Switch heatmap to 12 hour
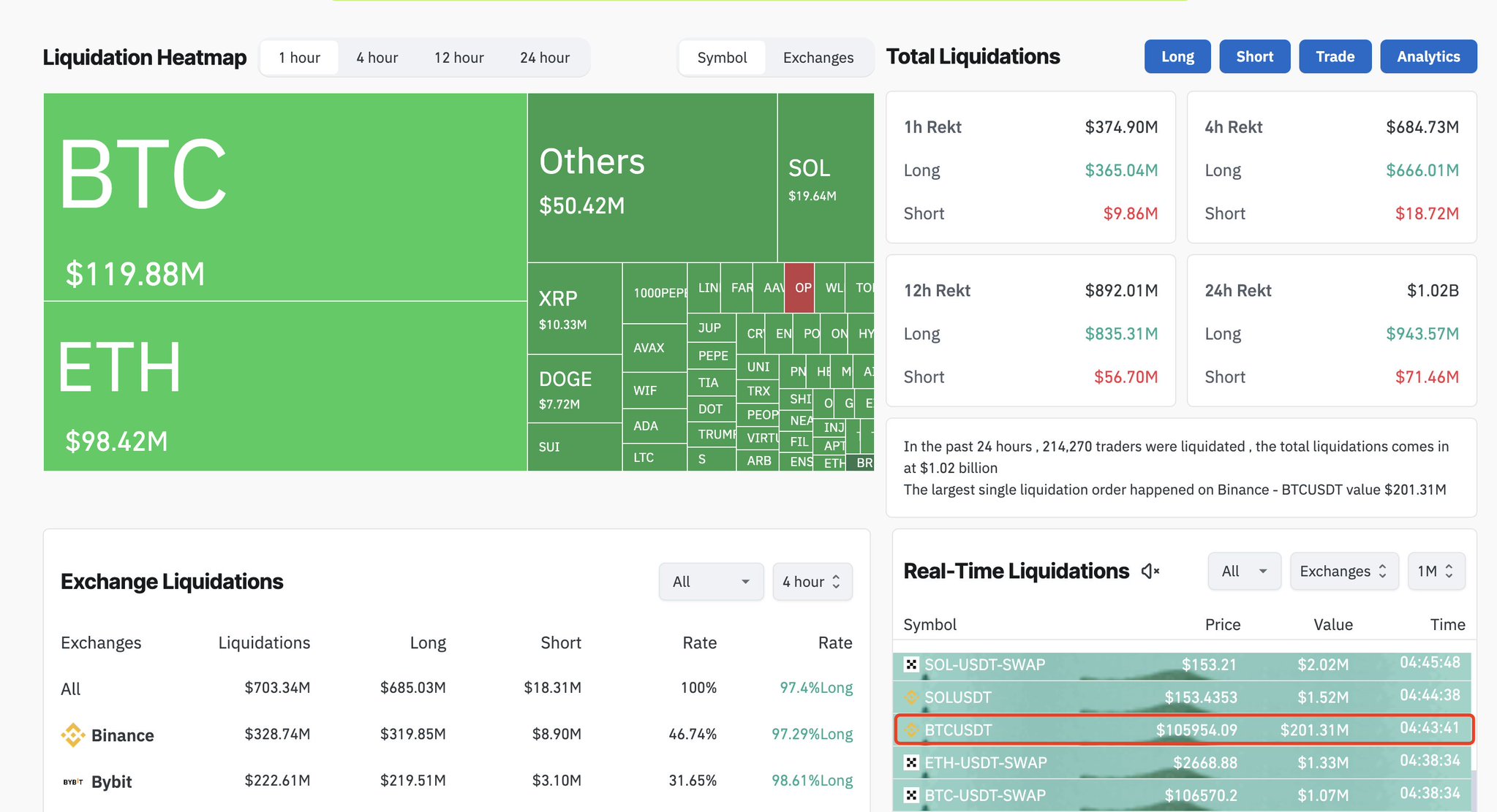Screen dimensions: 1497x812 click(x=459, y=58)
